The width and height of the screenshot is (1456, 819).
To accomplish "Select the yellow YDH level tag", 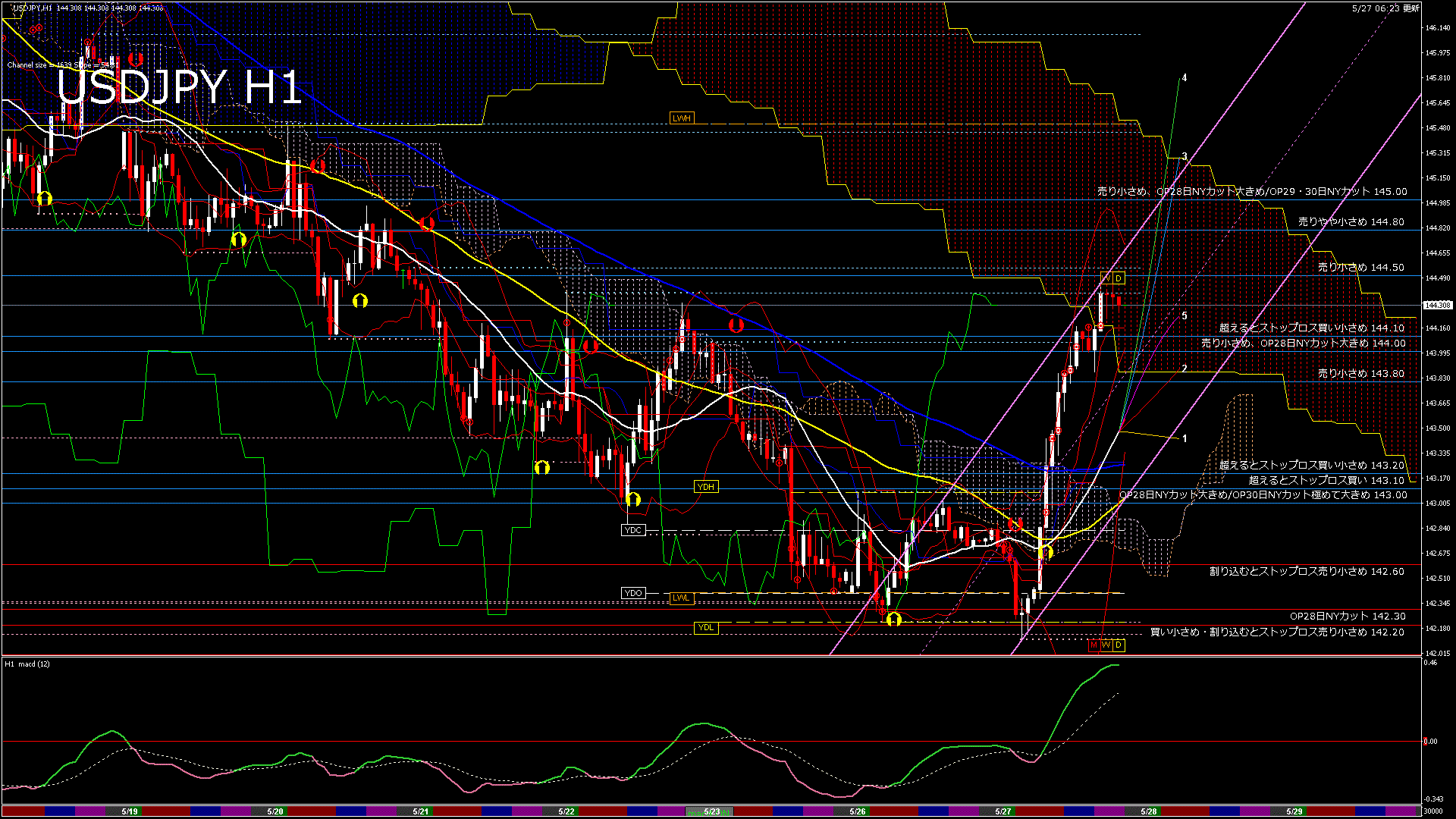I will point(705,487).
